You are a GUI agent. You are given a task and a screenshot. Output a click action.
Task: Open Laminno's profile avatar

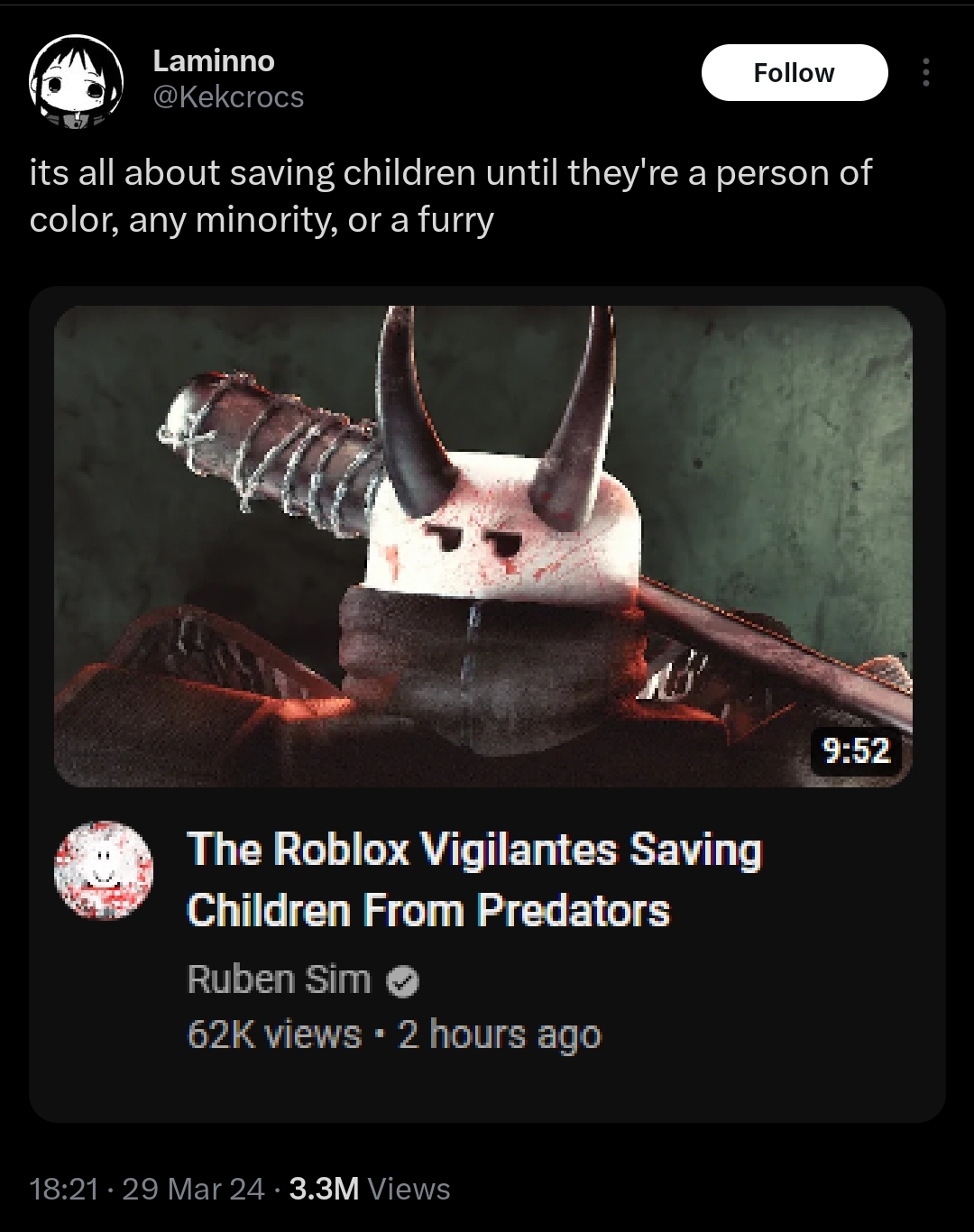(x=77, y=79)
